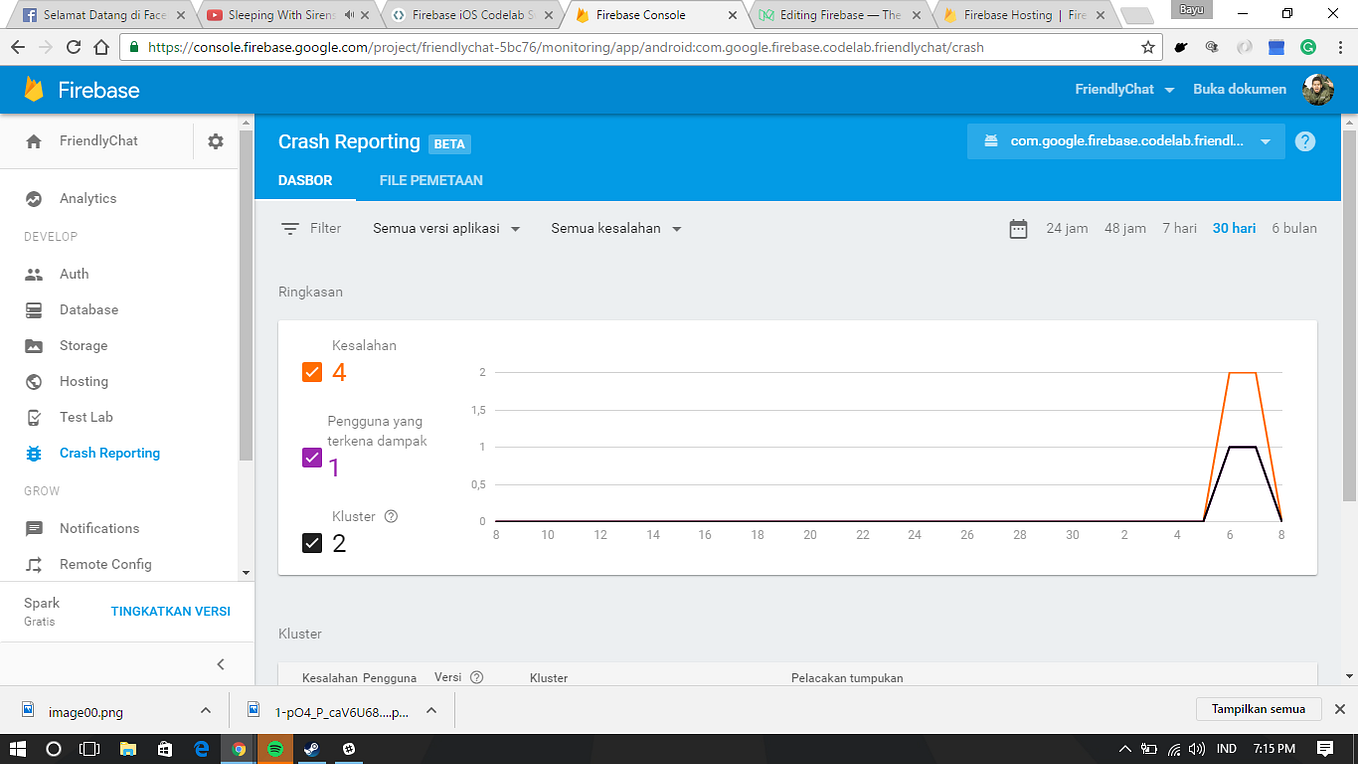Select Auth from the Develop menu
The image size is (1358, 764).
(75, 273)
